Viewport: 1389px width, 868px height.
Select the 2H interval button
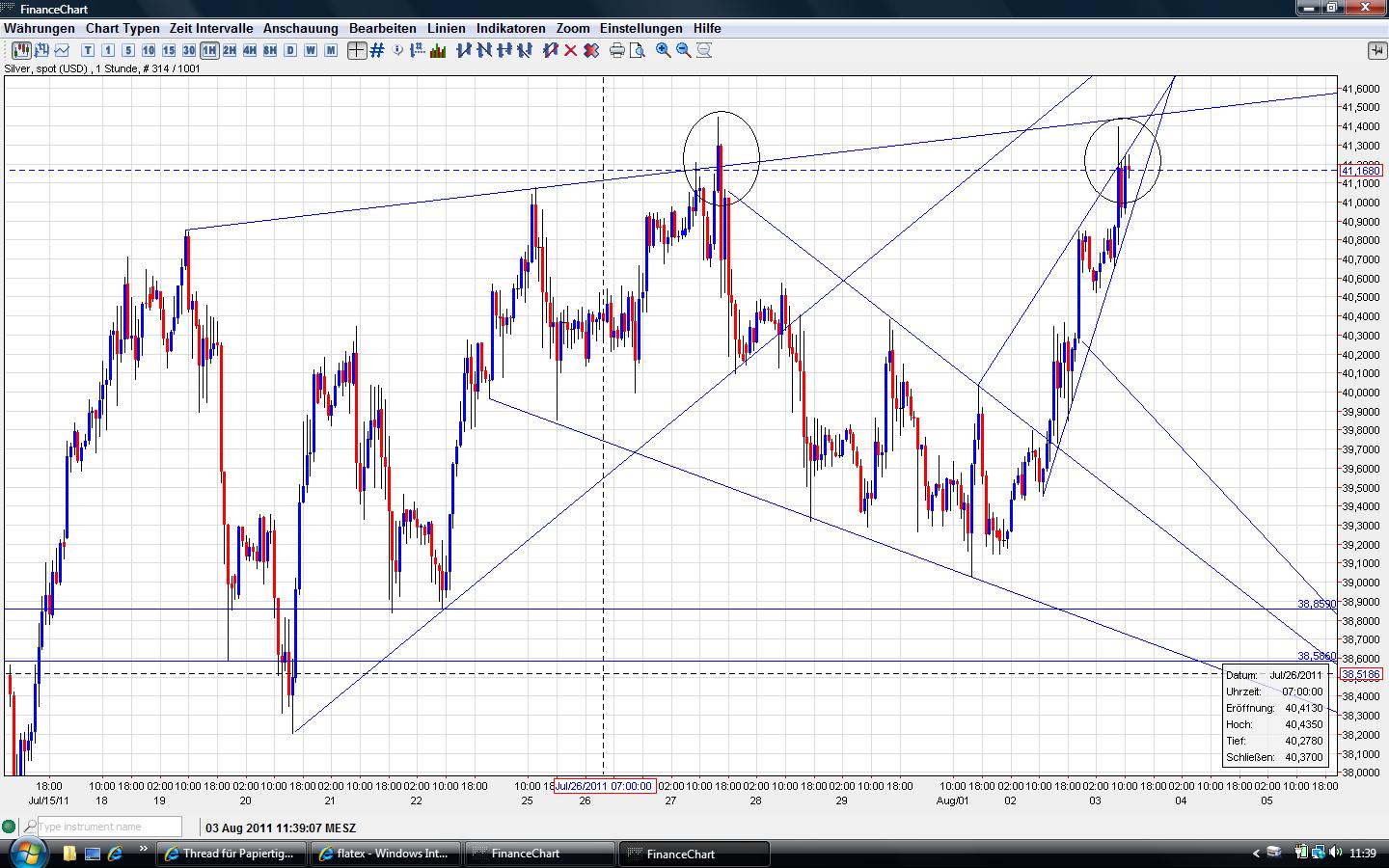coord(230,50)
